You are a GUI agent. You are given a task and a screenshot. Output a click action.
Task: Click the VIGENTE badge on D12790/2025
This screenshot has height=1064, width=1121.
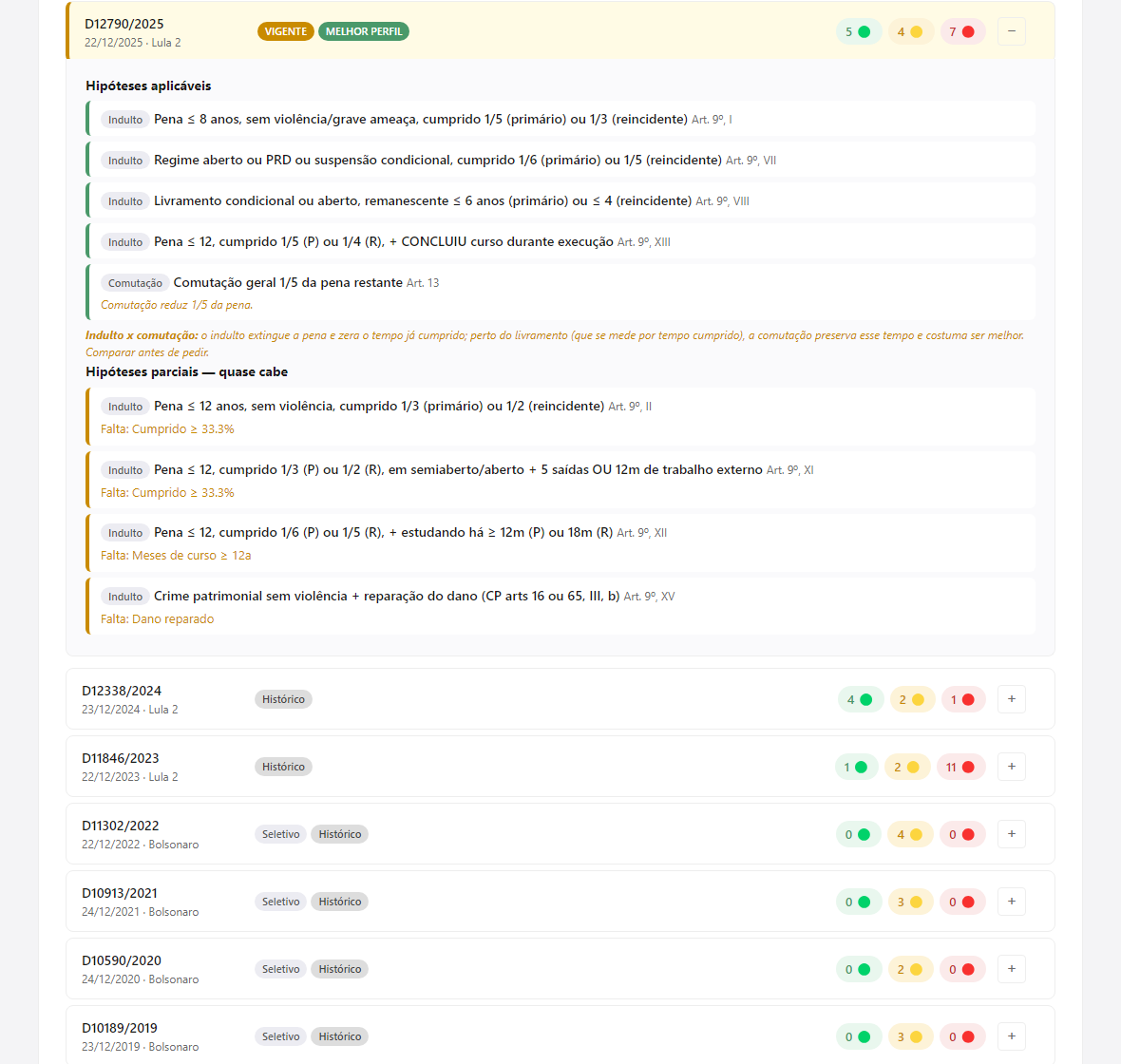click(x=285, y=31)
